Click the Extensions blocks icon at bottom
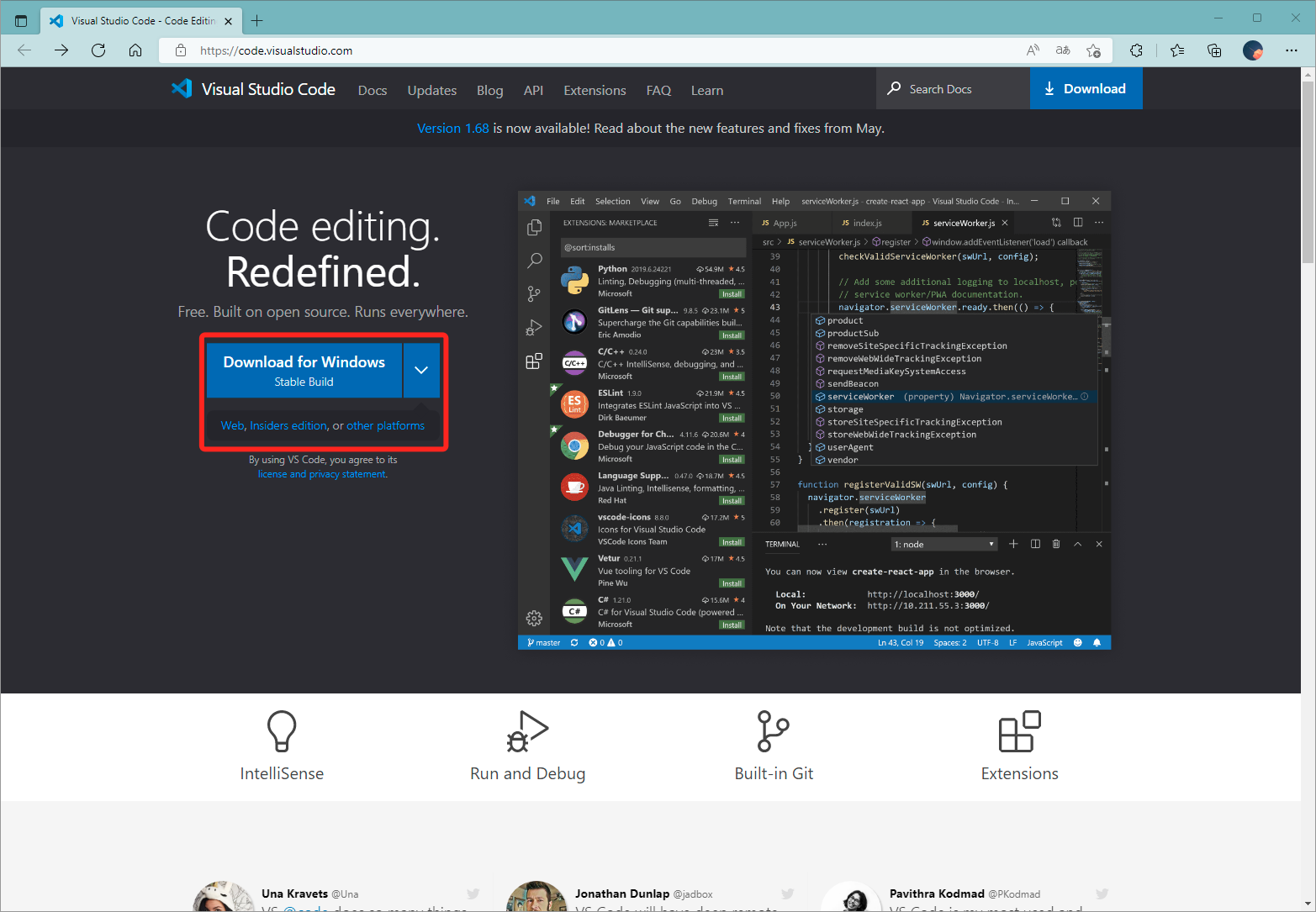The width and height of the screenshot is (1316, 912). click(x=1019, y=731)
